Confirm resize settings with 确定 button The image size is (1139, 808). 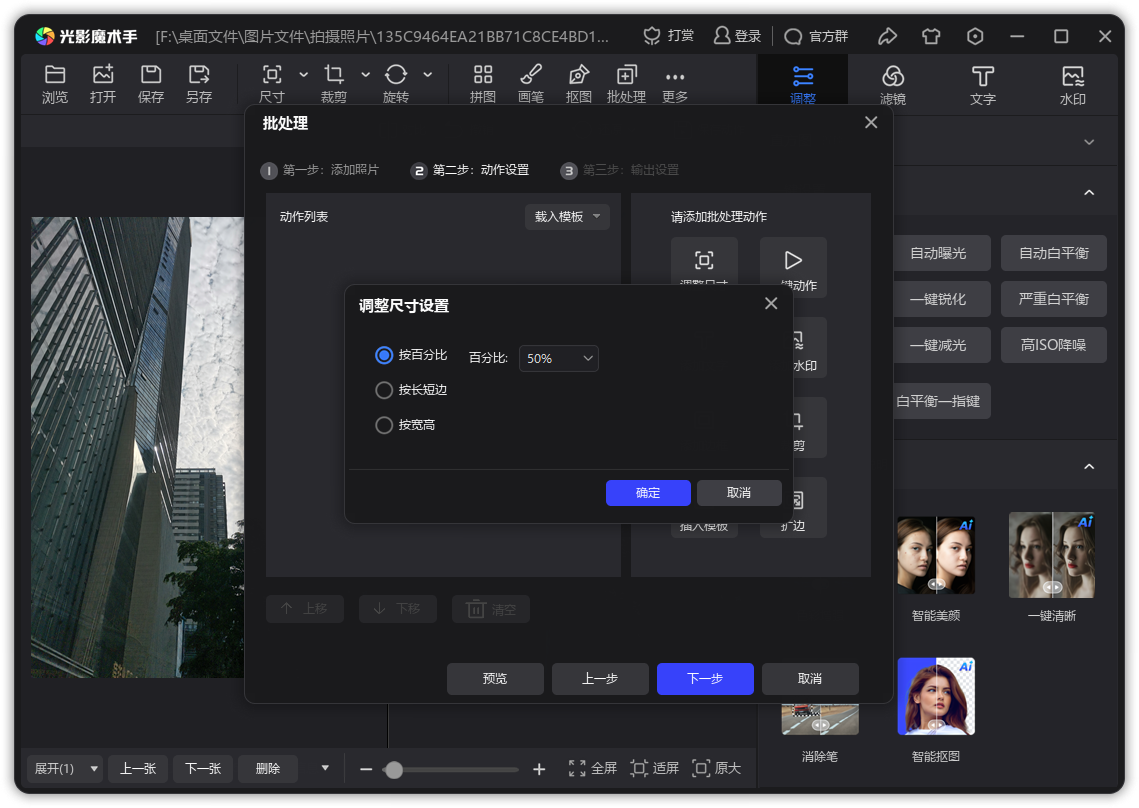(x=648, y=492)
